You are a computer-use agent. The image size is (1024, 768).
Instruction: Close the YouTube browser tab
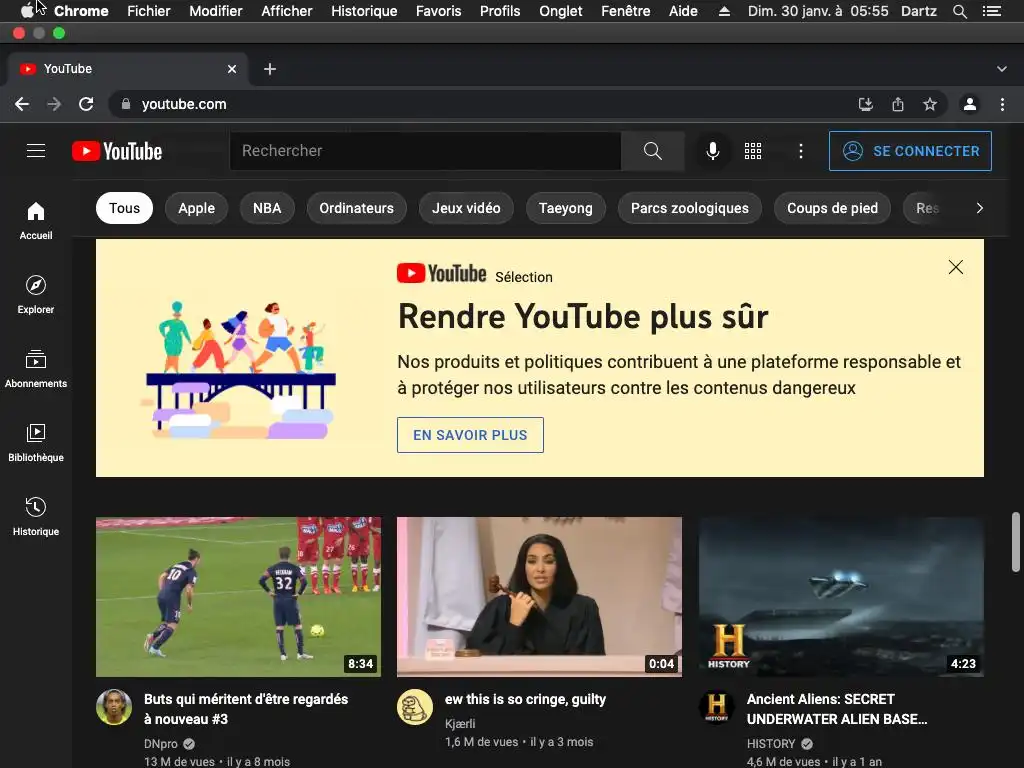pos(232,69)
